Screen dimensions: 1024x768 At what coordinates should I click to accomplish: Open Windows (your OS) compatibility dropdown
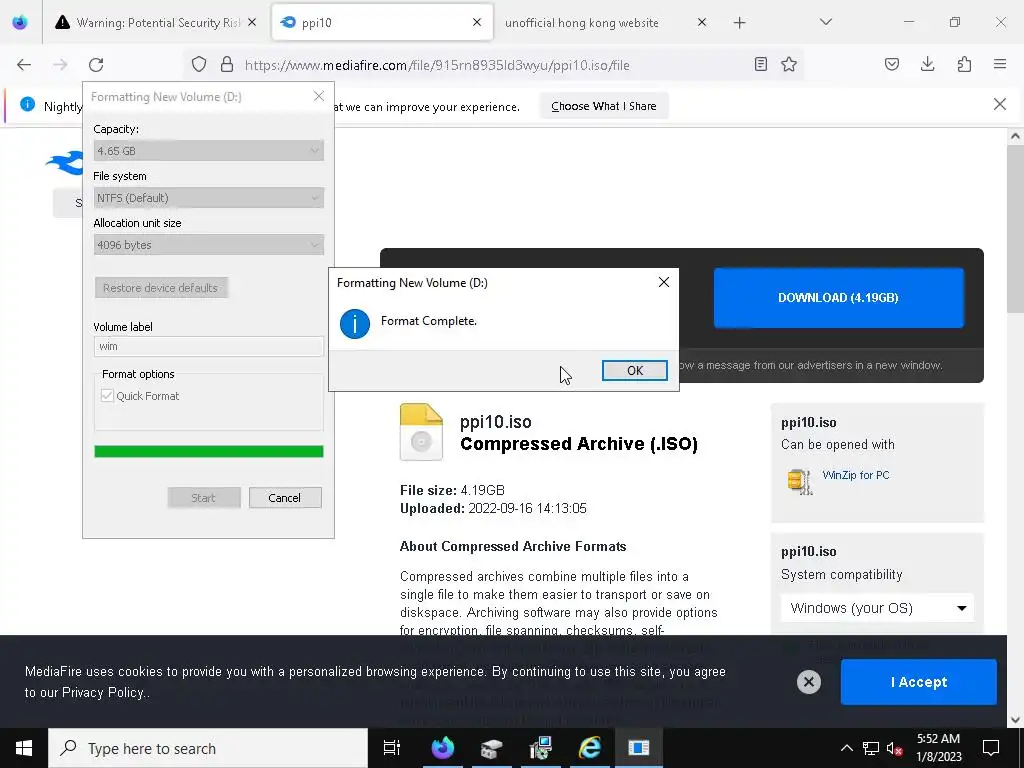click(x=876, y=608)
